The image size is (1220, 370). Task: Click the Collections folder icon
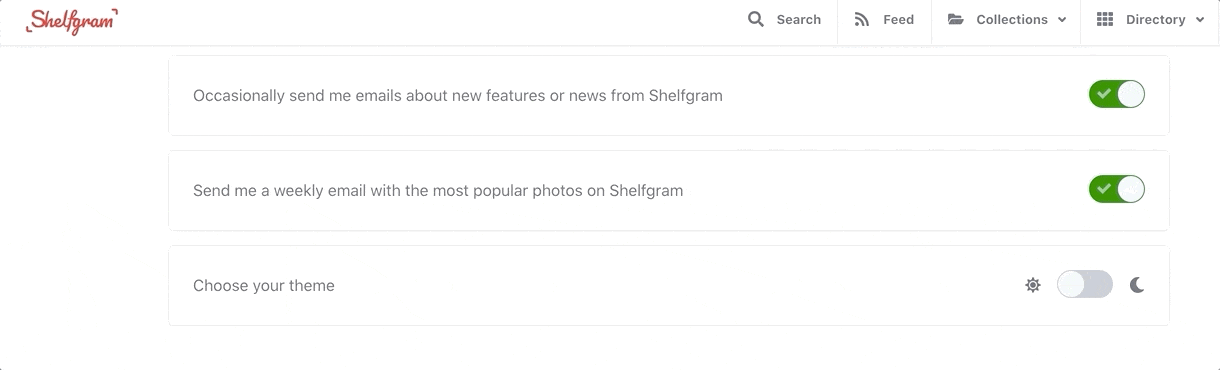click(x=956, y=19)
